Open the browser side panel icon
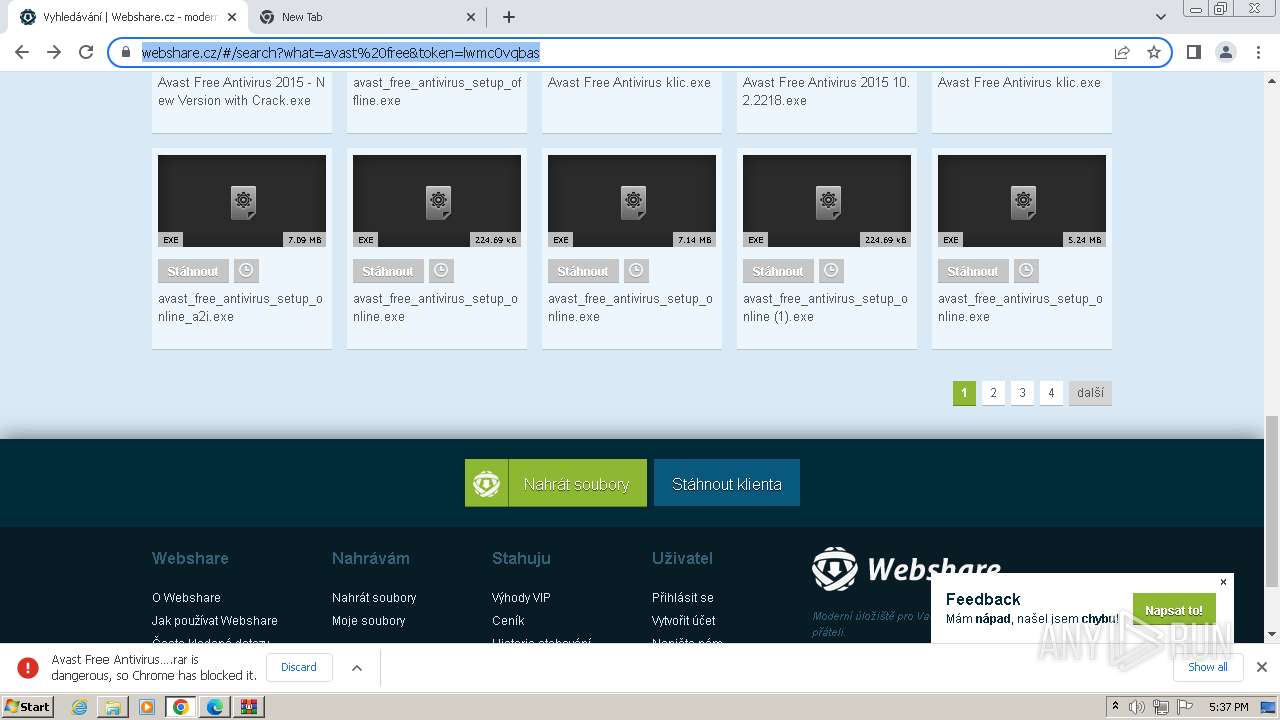The height and width of the screenshot is (720, 1280). 1194,52
